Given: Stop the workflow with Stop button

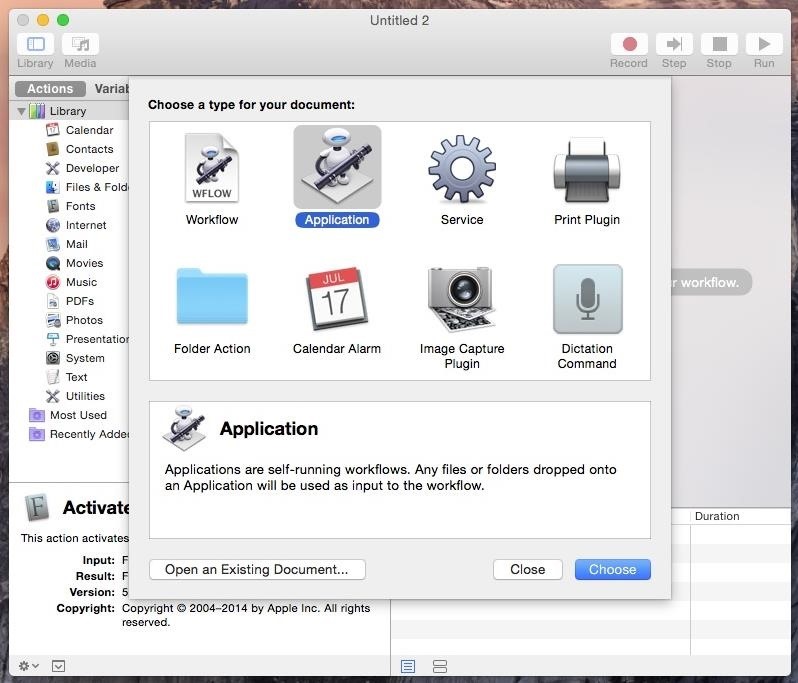Looking at the screenshot, I should tap(719, 44).
